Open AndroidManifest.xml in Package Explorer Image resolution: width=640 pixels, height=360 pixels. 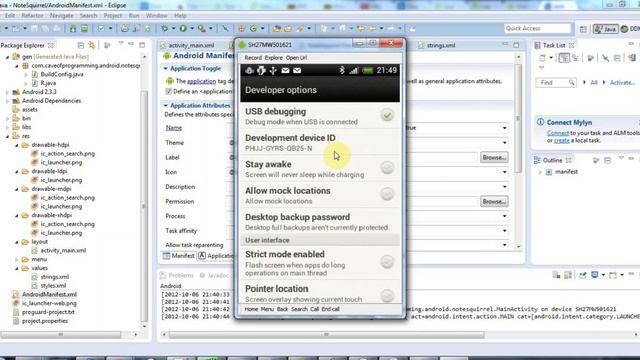pos(49,294)
